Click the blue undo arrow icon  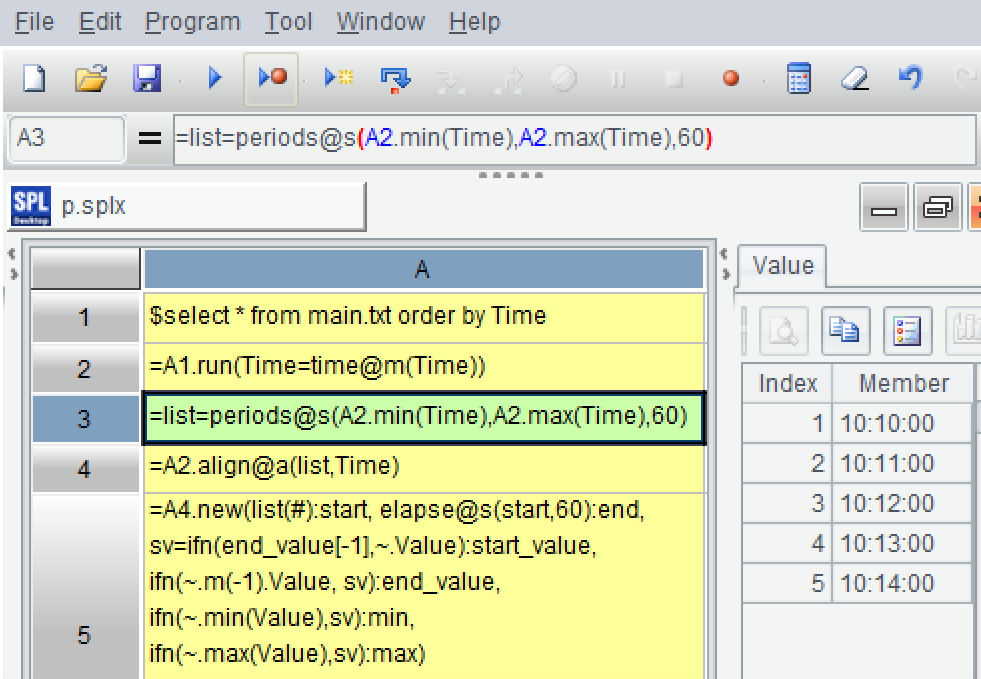point(910,78)
